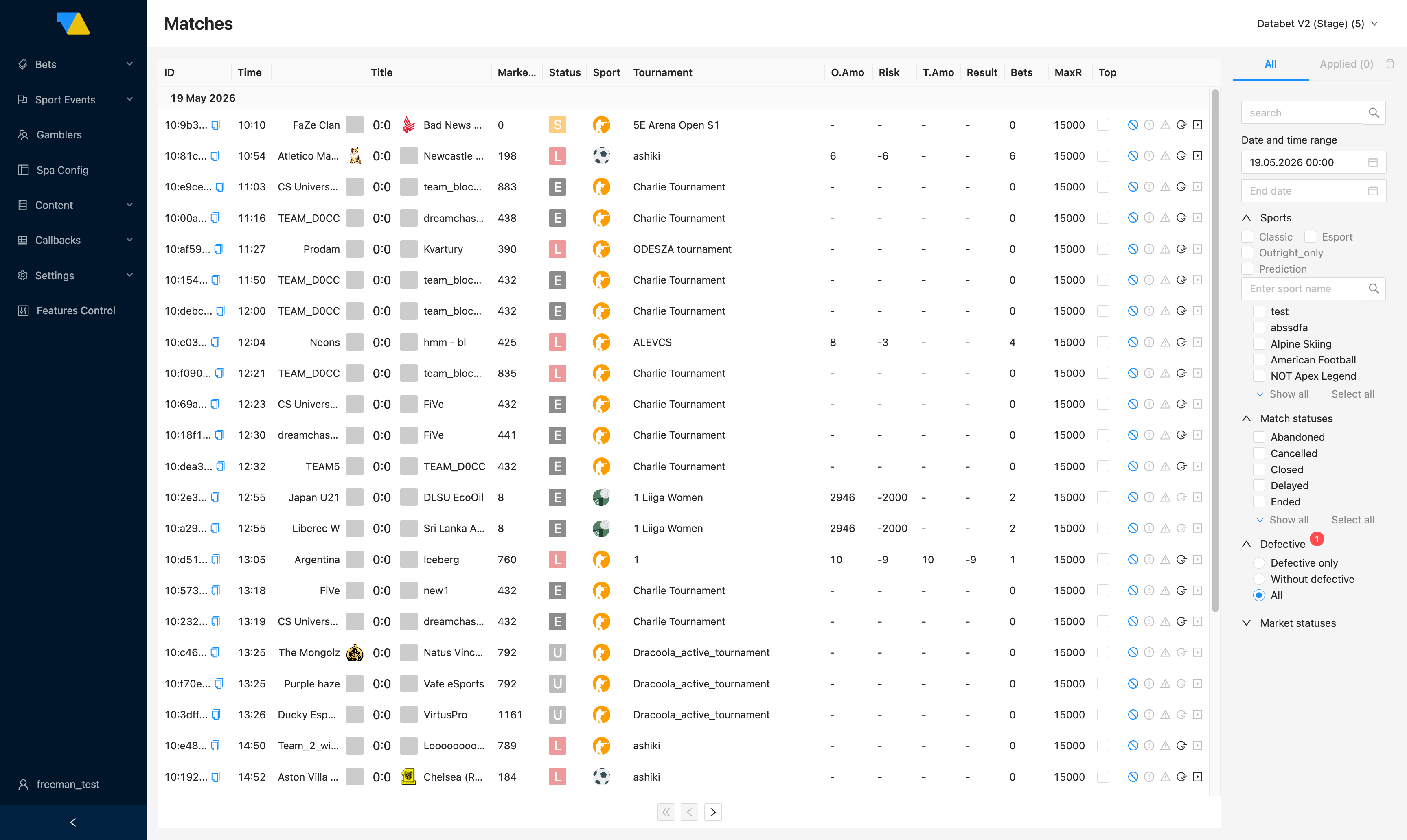Click the Top checkbox for Argentina match
This screenshot has width=1407, height=840.
(1102, 559)
